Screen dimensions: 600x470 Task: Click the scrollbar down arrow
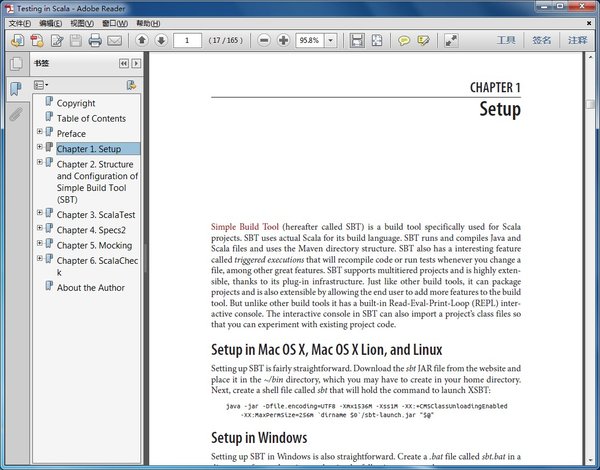590,461
